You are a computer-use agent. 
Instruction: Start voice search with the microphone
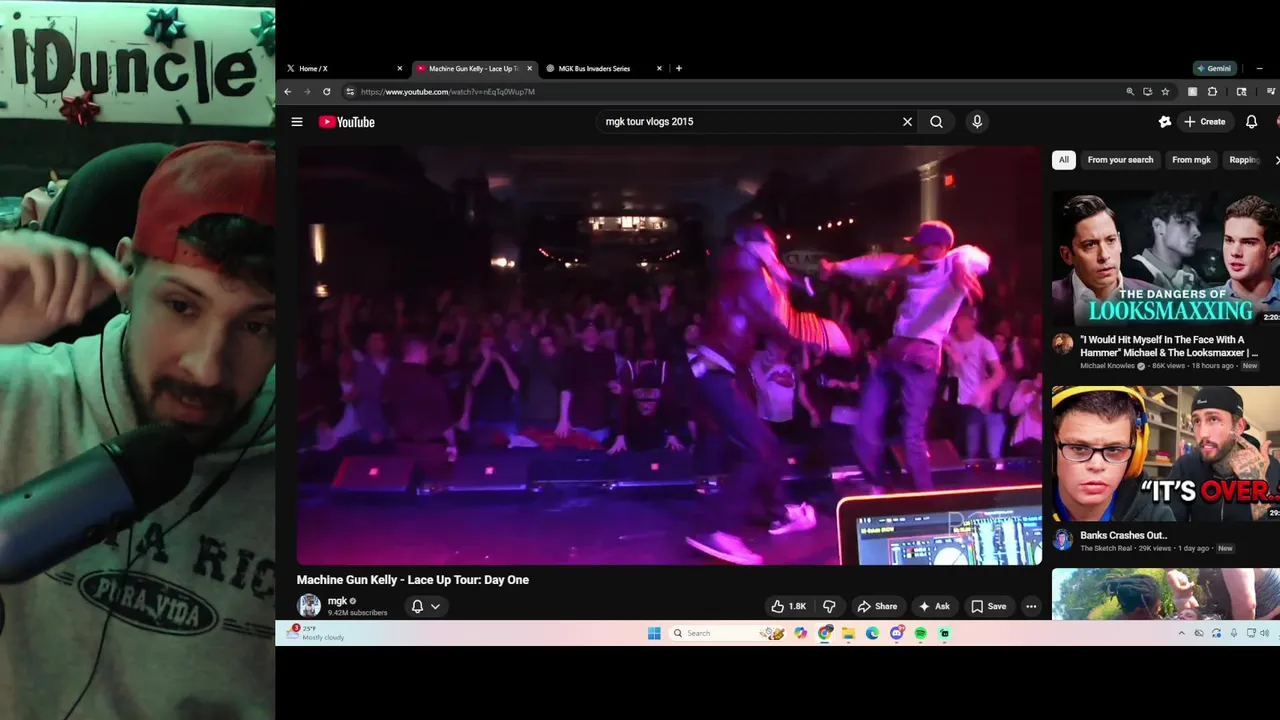[977, 122]
